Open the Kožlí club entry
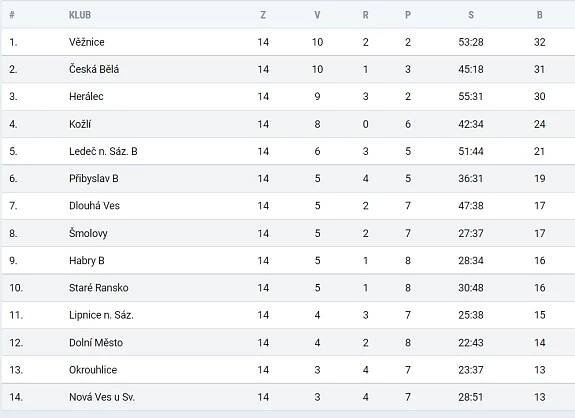Viewport: 575px width, 418px height. tap(80, 124)
